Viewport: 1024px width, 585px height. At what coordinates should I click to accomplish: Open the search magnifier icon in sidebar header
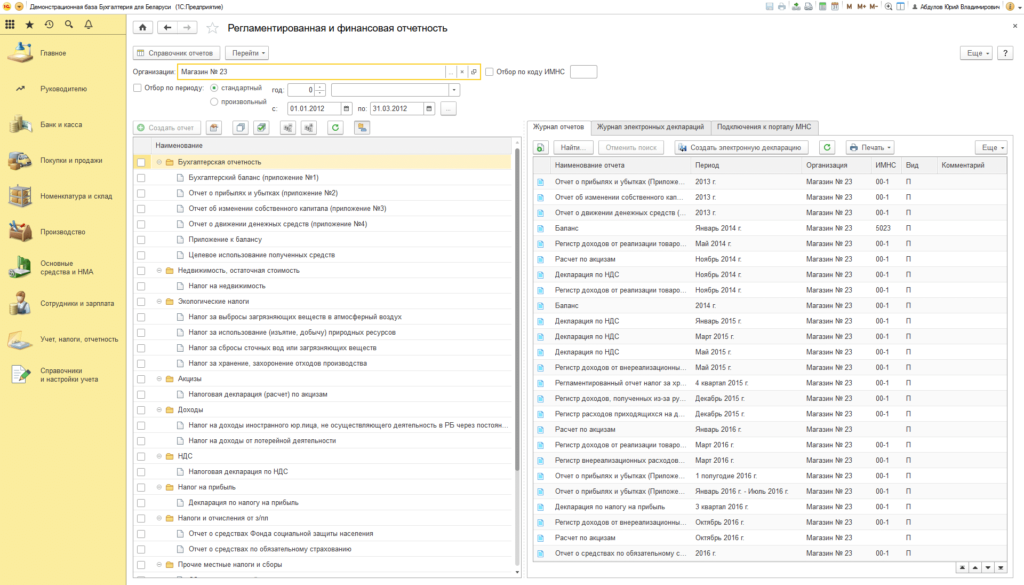69,24
